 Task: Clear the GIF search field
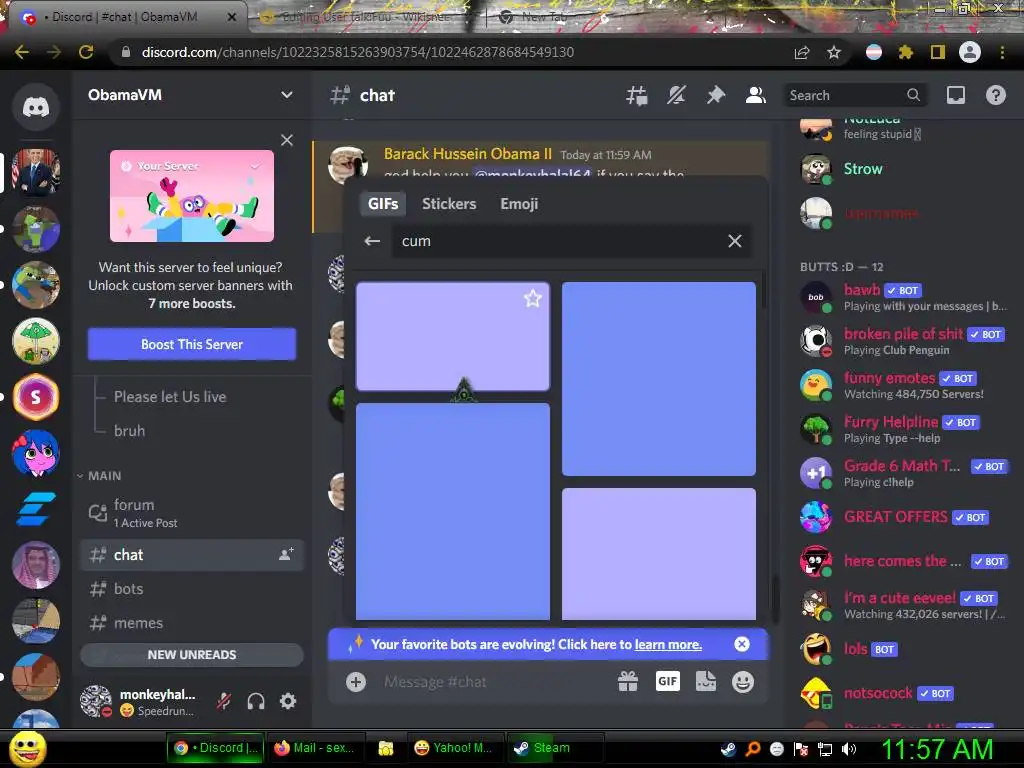click(735, 241)
